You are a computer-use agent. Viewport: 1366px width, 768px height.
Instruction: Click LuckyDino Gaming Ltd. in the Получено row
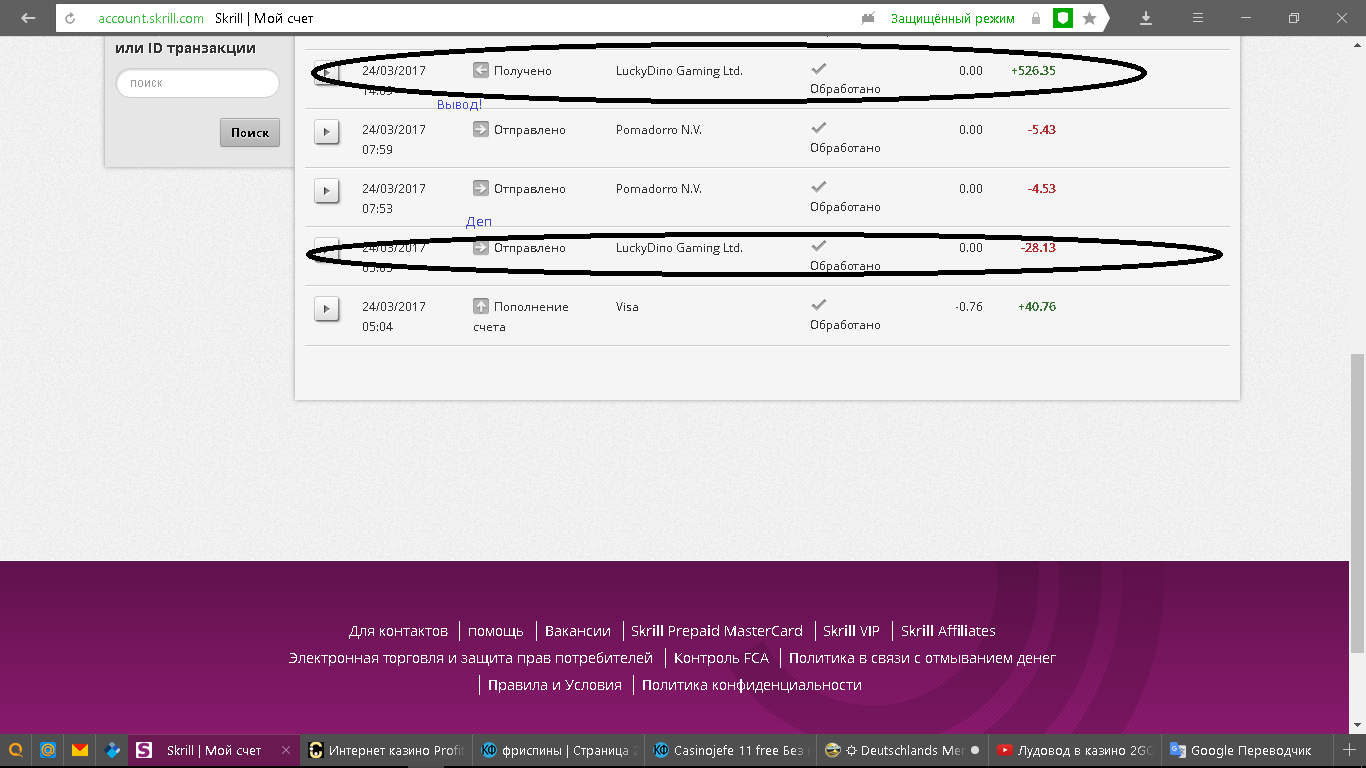(679, 71)
